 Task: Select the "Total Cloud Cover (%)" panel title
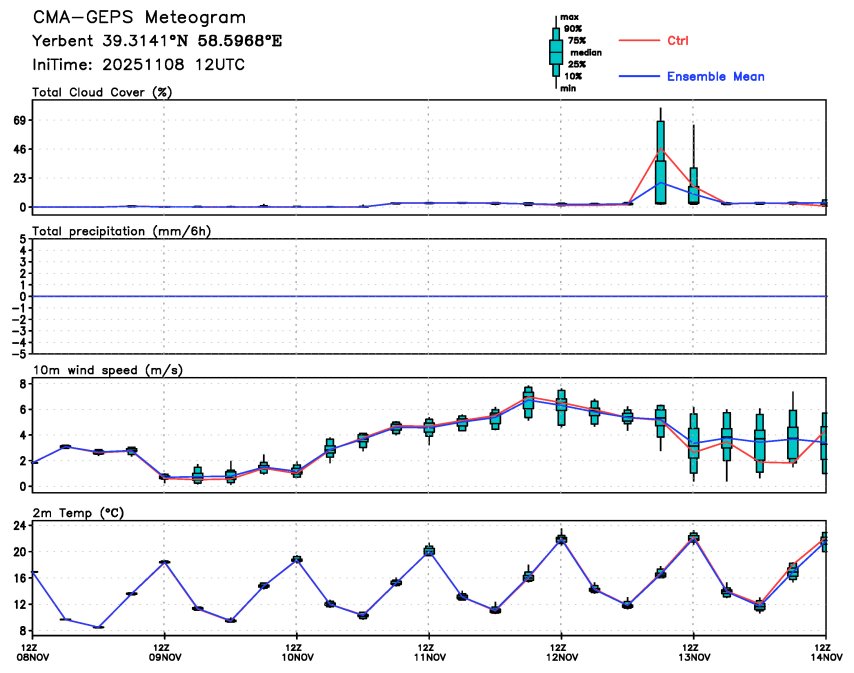click(x=100, y=92)
